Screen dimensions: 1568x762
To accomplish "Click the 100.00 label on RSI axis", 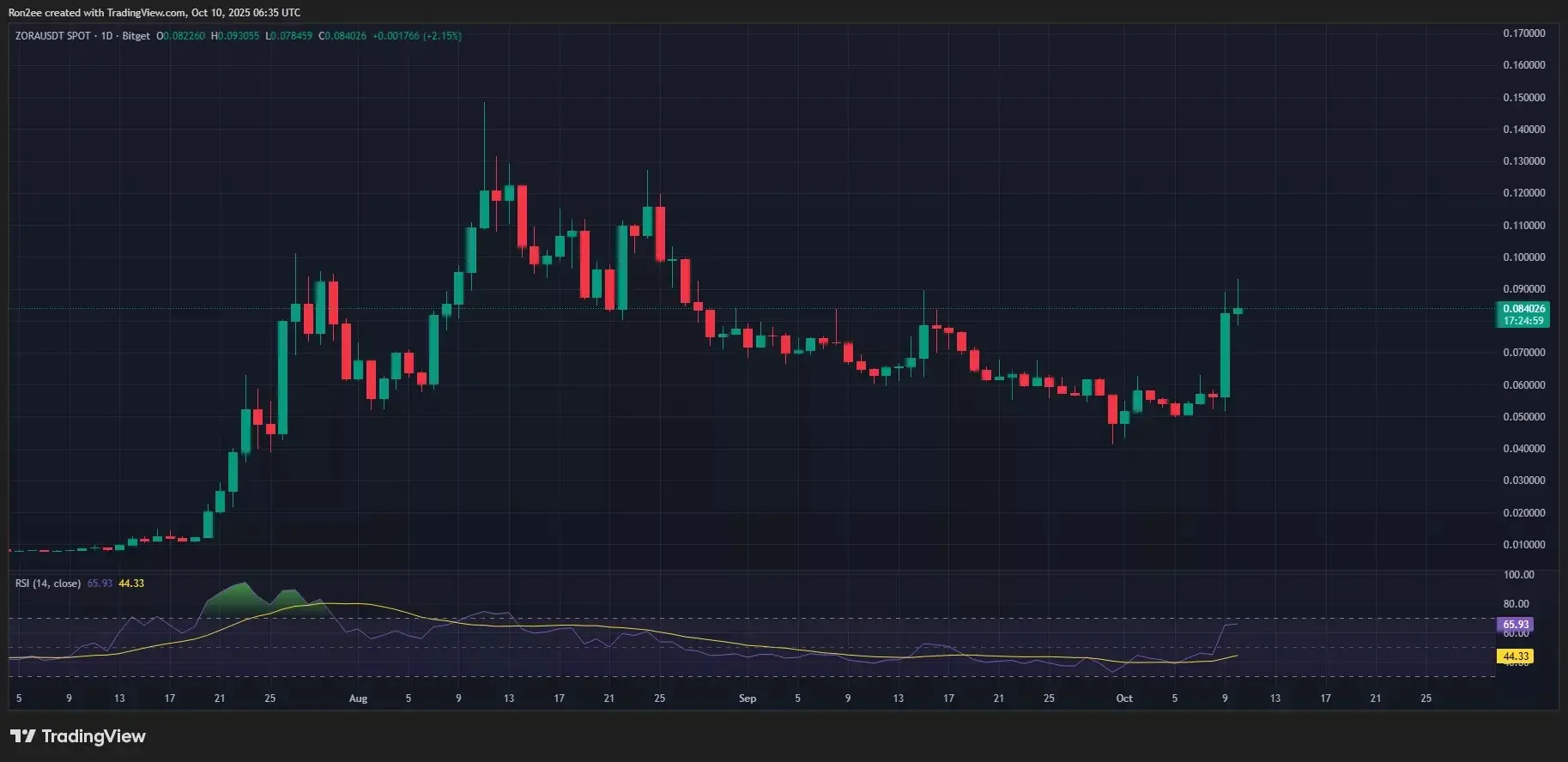I will pos(1519,575).
